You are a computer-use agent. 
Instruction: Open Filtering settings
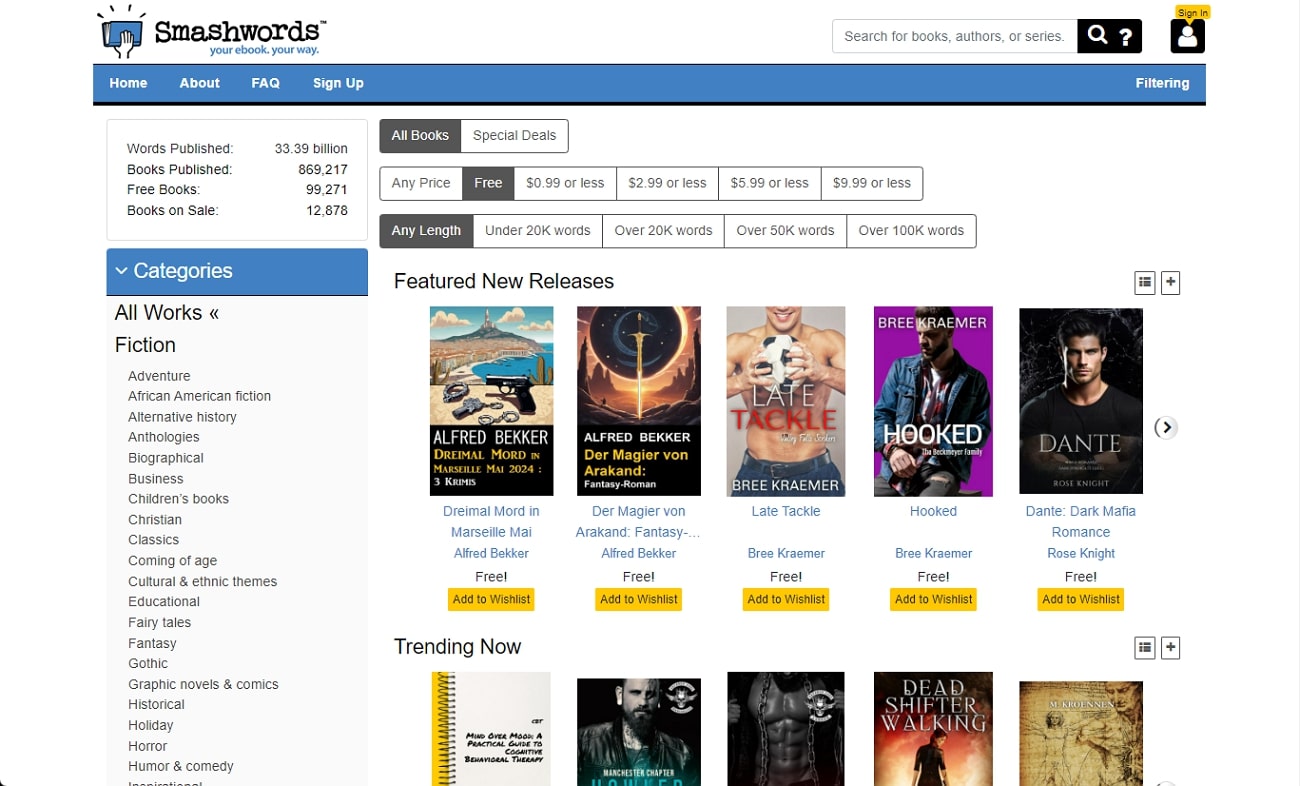[x=1162, y=83]
